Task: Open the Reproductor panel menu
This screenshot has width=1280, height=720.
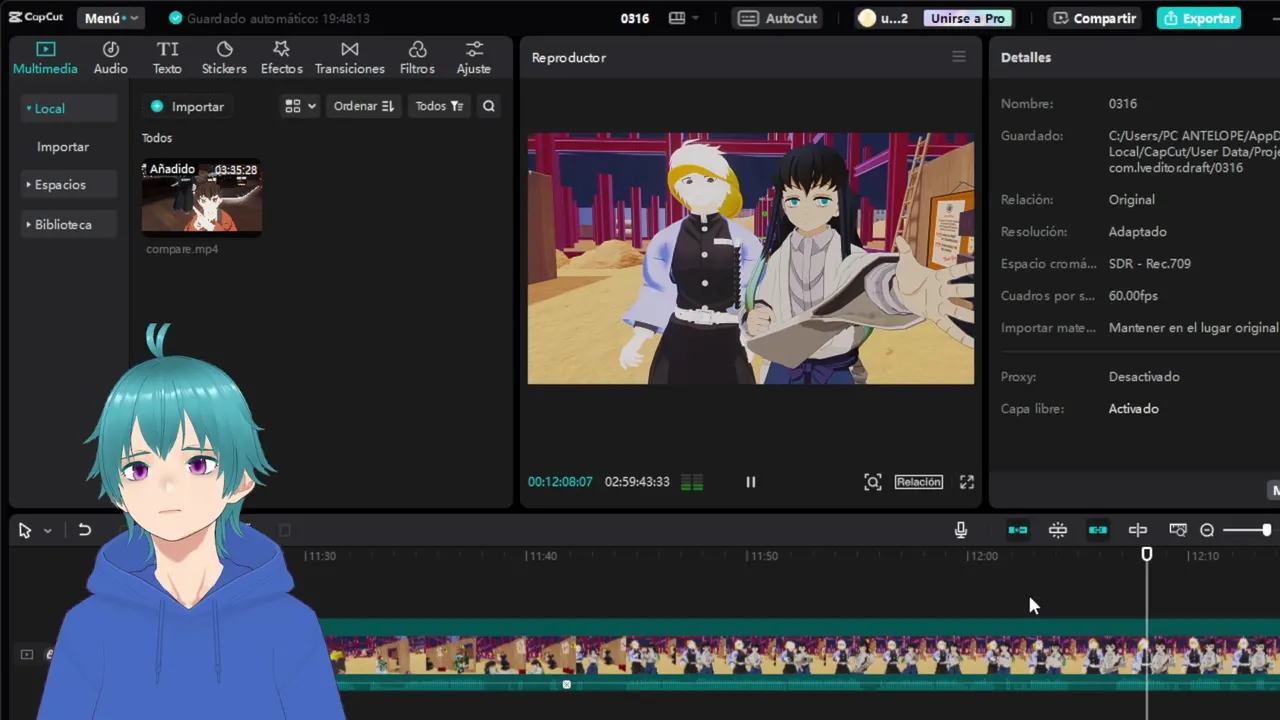Action: click(x=959, y=57)
